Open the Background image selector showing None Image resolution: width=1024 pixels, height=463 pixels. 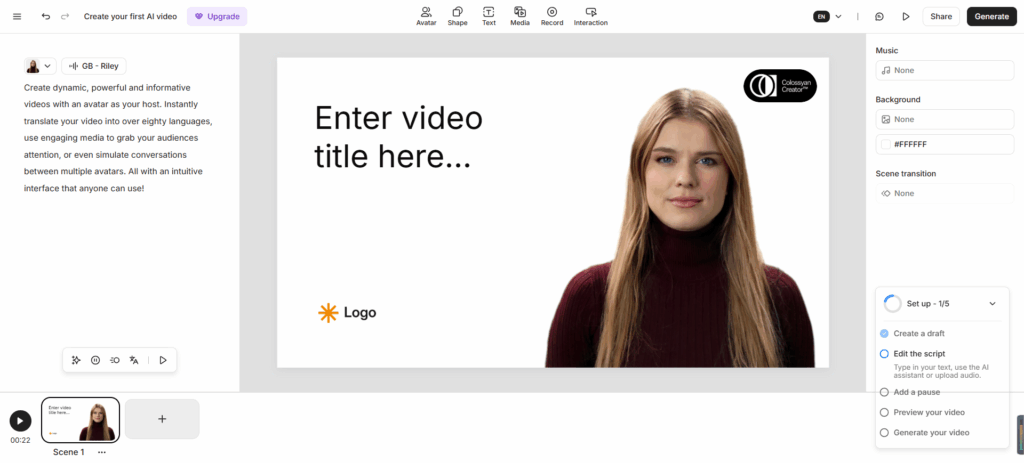pyautogui.click(x=944, y=120)
